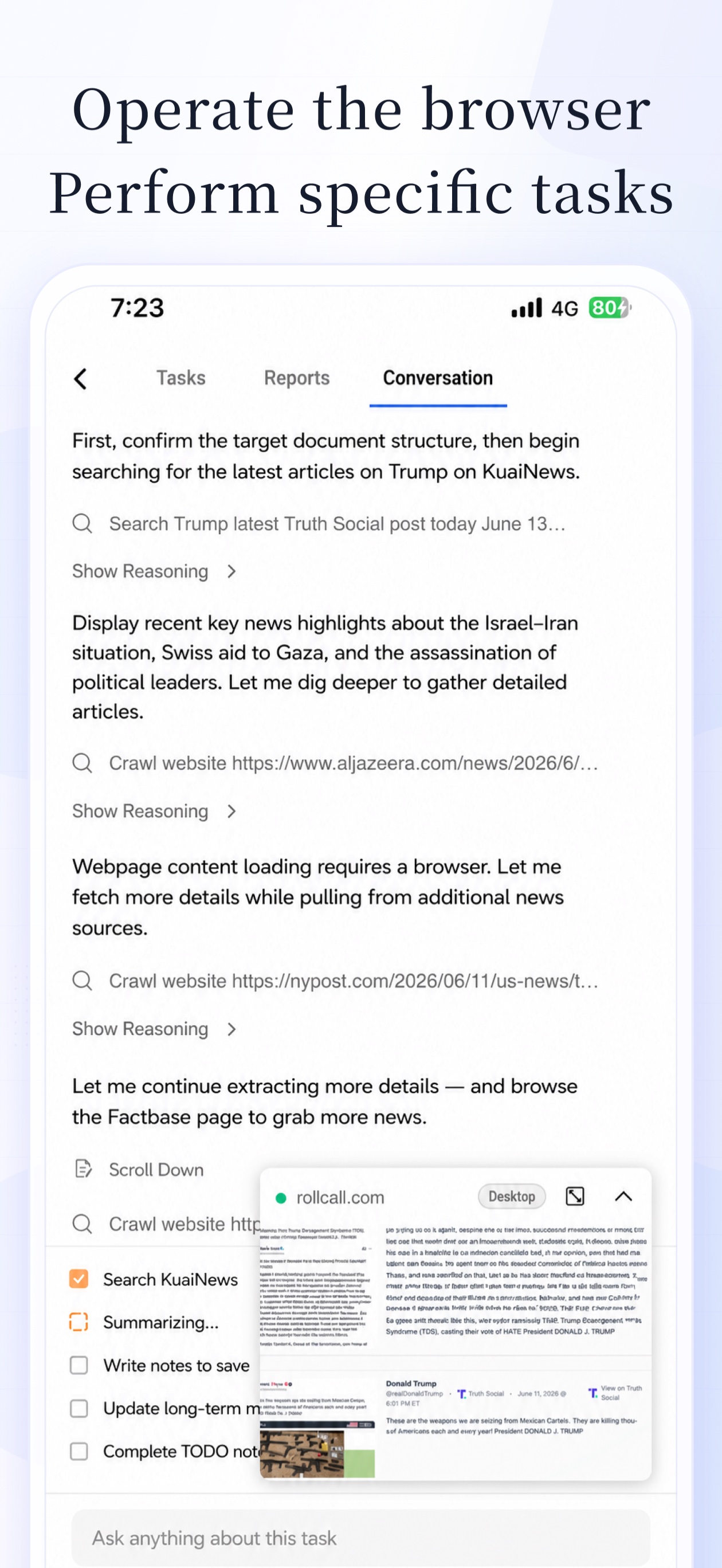722x1568 pixels.
Task: Click the search icon beside Trump Truth Social query
Action: [x=82, y=523]
